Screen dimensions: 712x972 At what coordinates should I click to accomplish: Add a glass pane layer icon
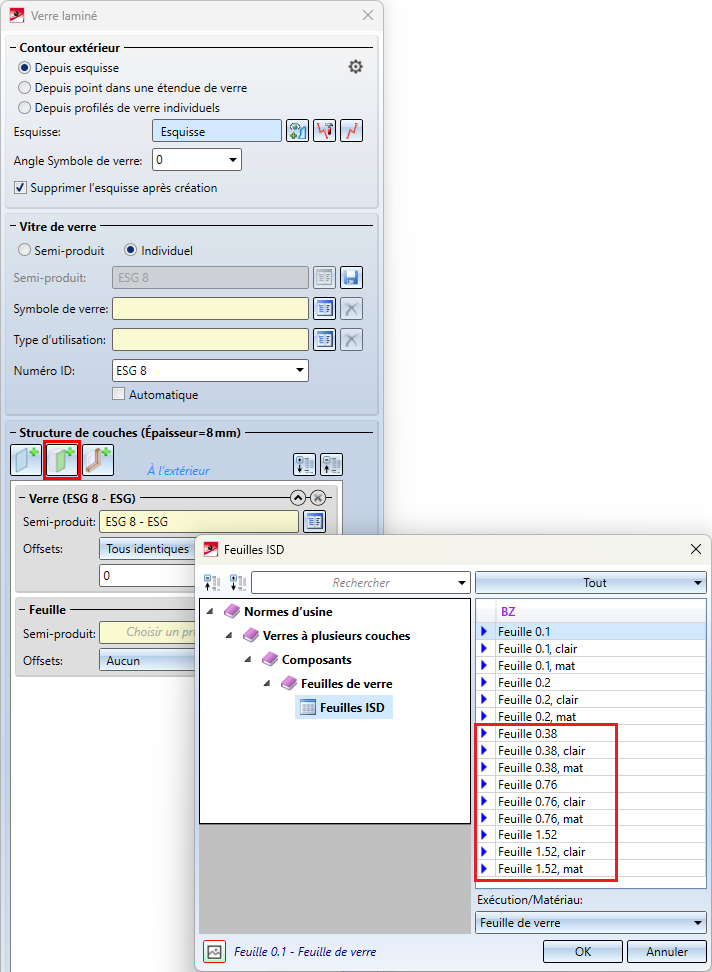coord(26,461)
